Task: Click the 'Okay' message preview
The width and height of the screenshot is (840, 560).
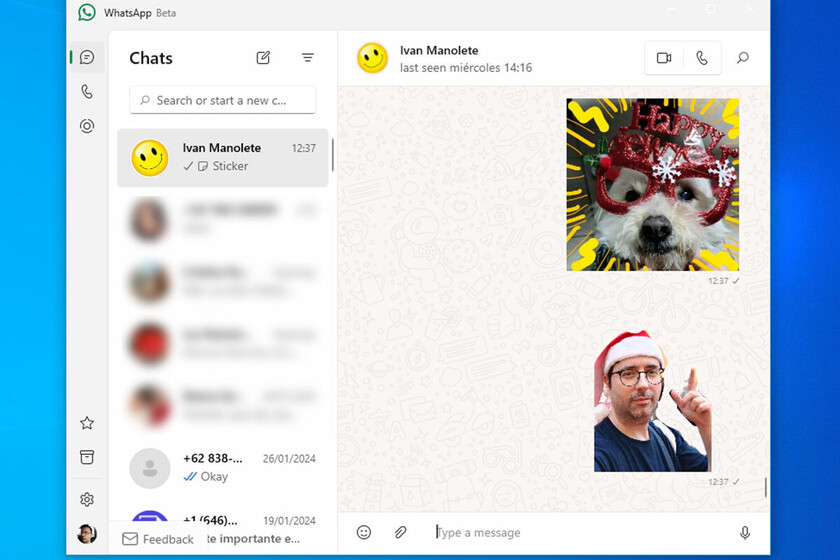Action: (214, 476)
